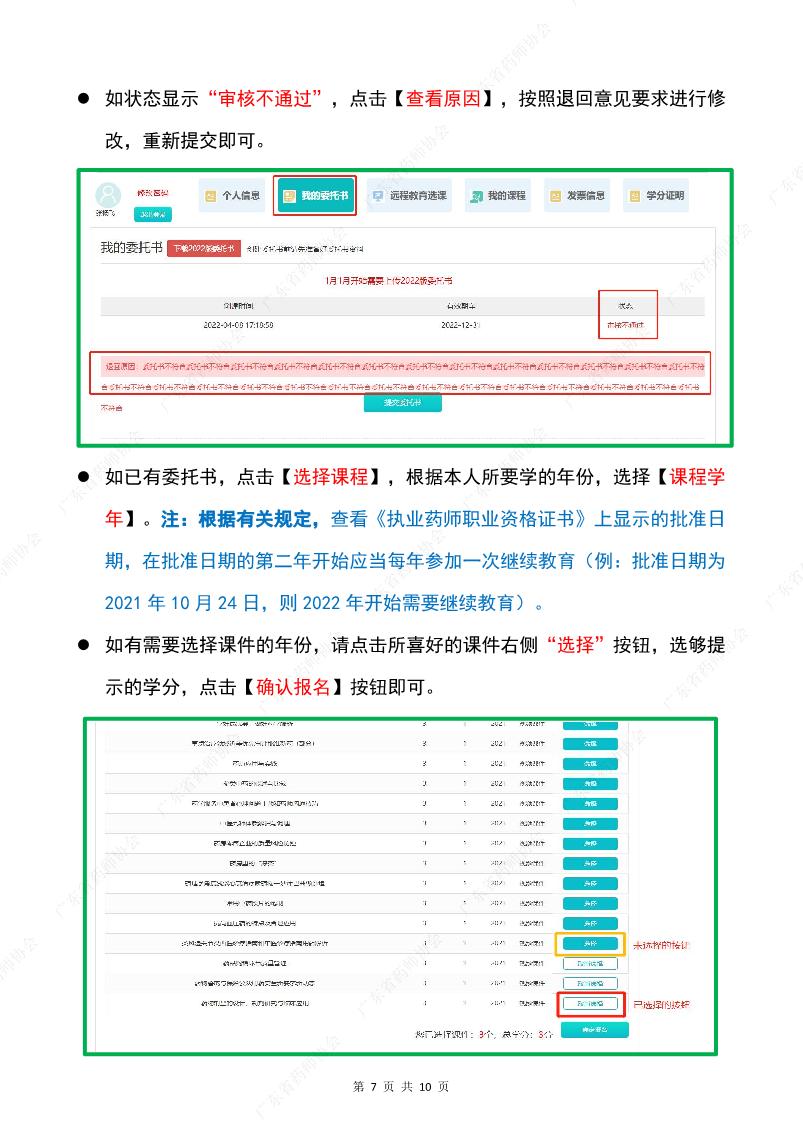This screenshot has height=1135, width=803.
Task: Download the 2022 委托书 via the red button
Action: (x=203, y=248)
